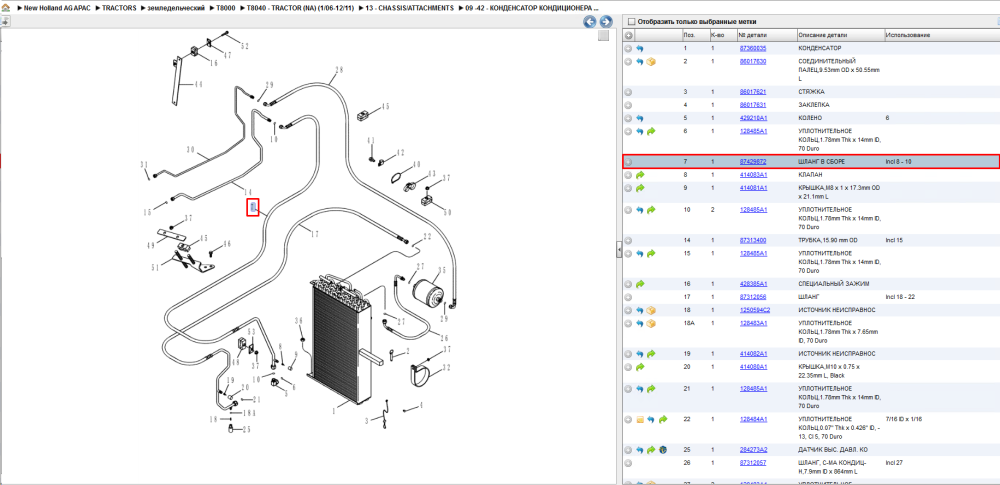The width and height of the screenshot is (1000, 485).
Task: Select the text 'ДАТЧИК ВЫС. ДАВЛ. КО'
Action: click(832, 450)
